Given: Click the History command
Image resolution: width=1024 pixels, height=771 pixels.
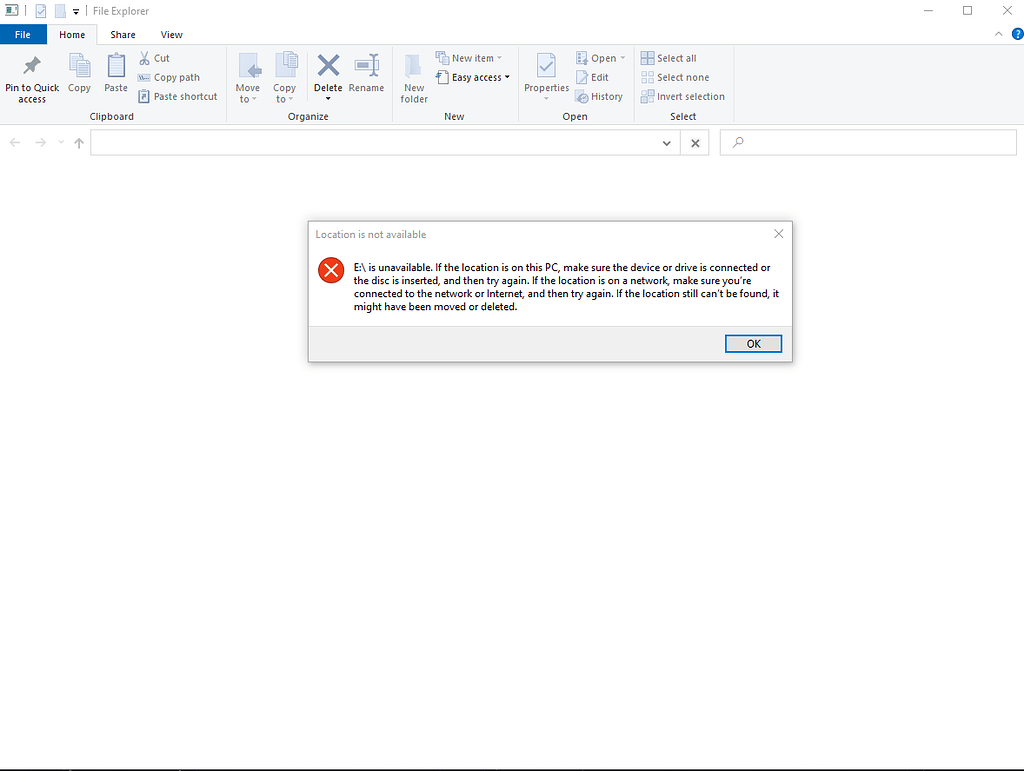Looking at the screenshot, I should (599, 97).
